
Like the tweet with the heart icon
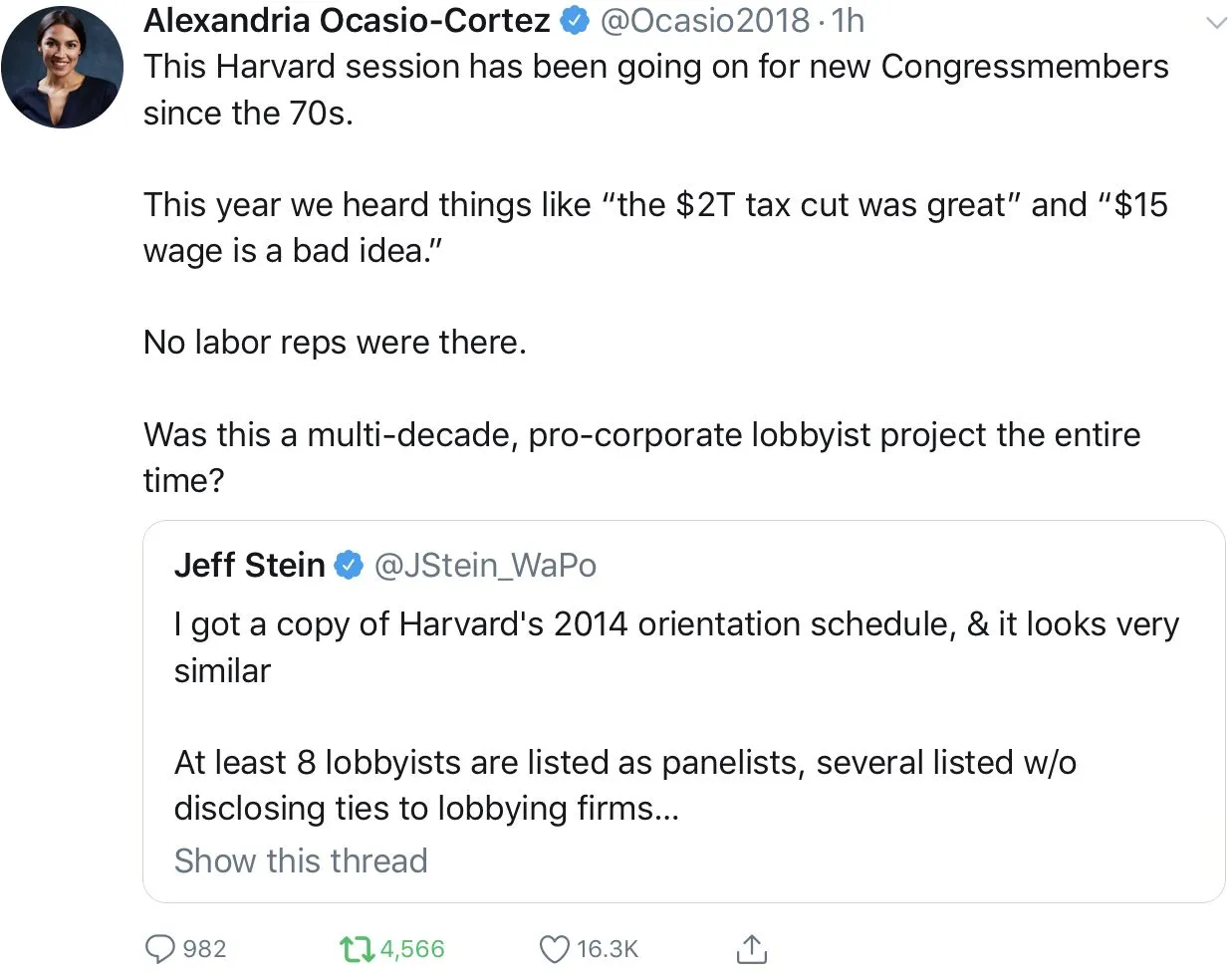[x=554, y=949]
